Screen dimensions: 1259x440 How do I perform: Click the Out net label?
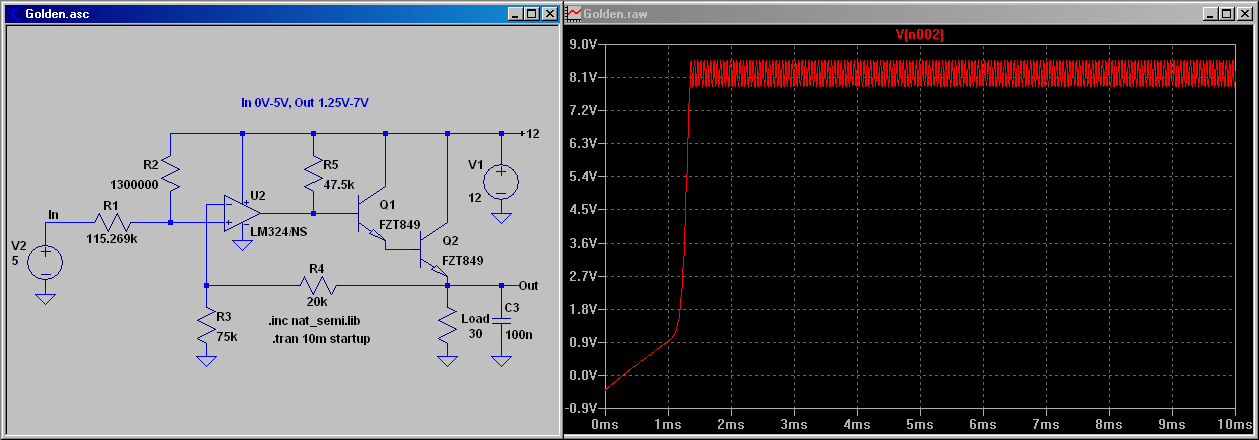(x=528, y=285)
